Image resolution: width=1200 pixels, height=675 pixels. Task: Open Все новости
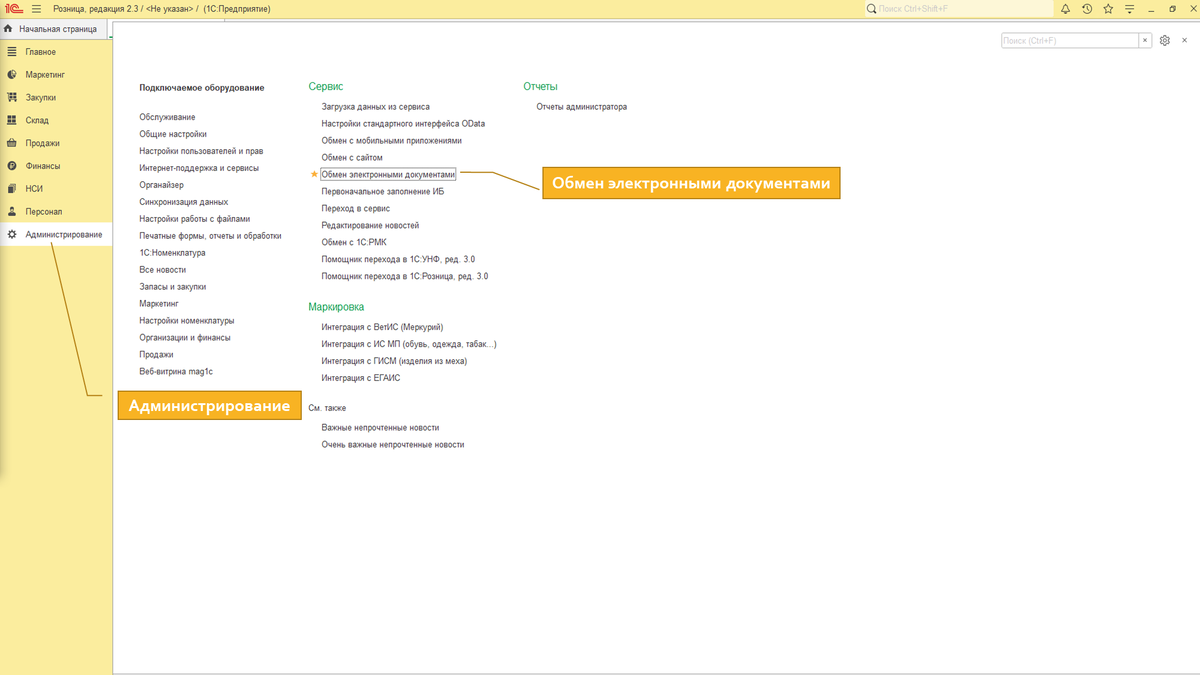pos(162,270)
